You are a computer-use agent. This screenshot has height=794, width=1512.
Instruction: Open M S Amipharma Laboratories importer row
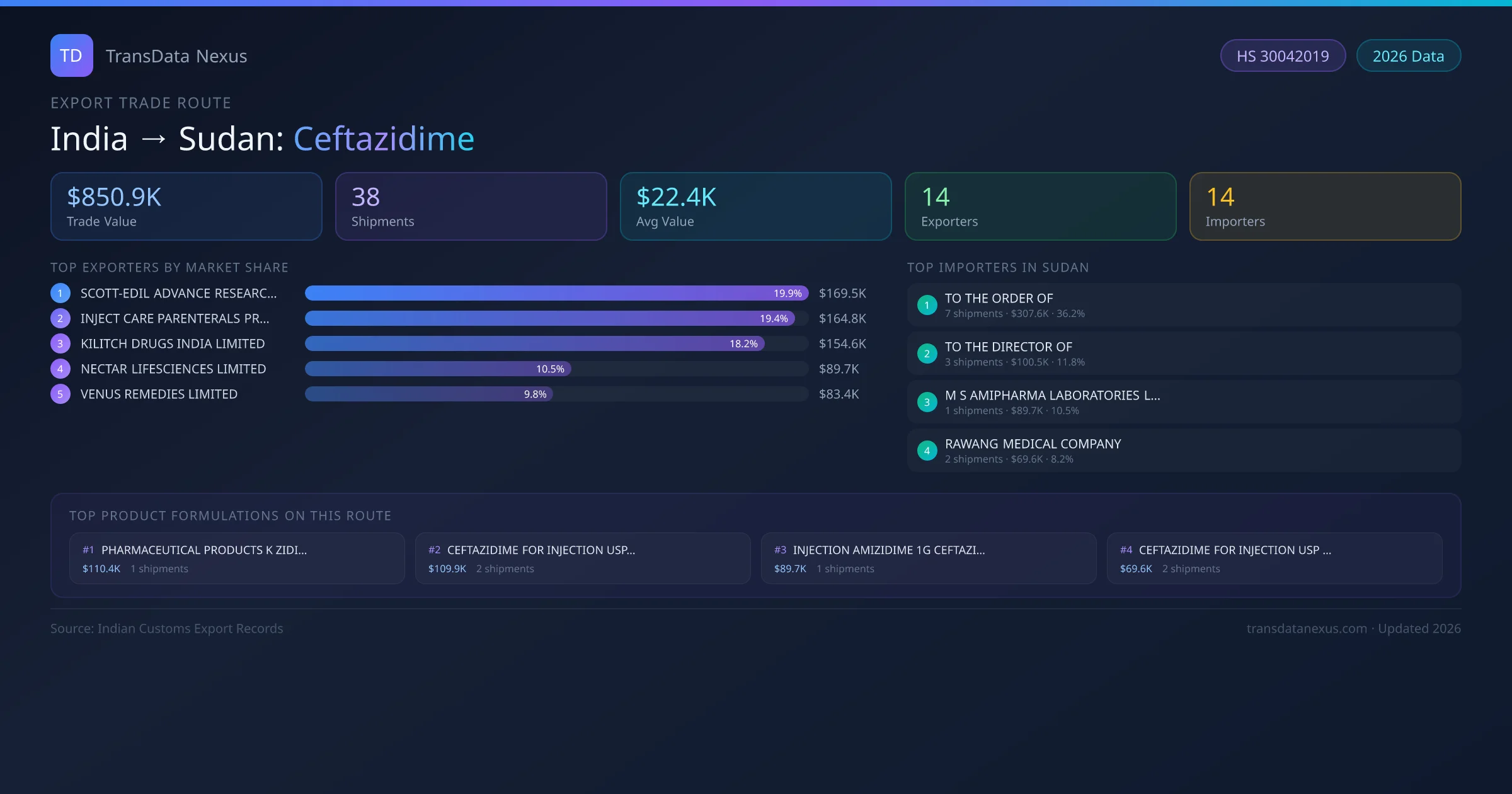(x=1183, y=402)
